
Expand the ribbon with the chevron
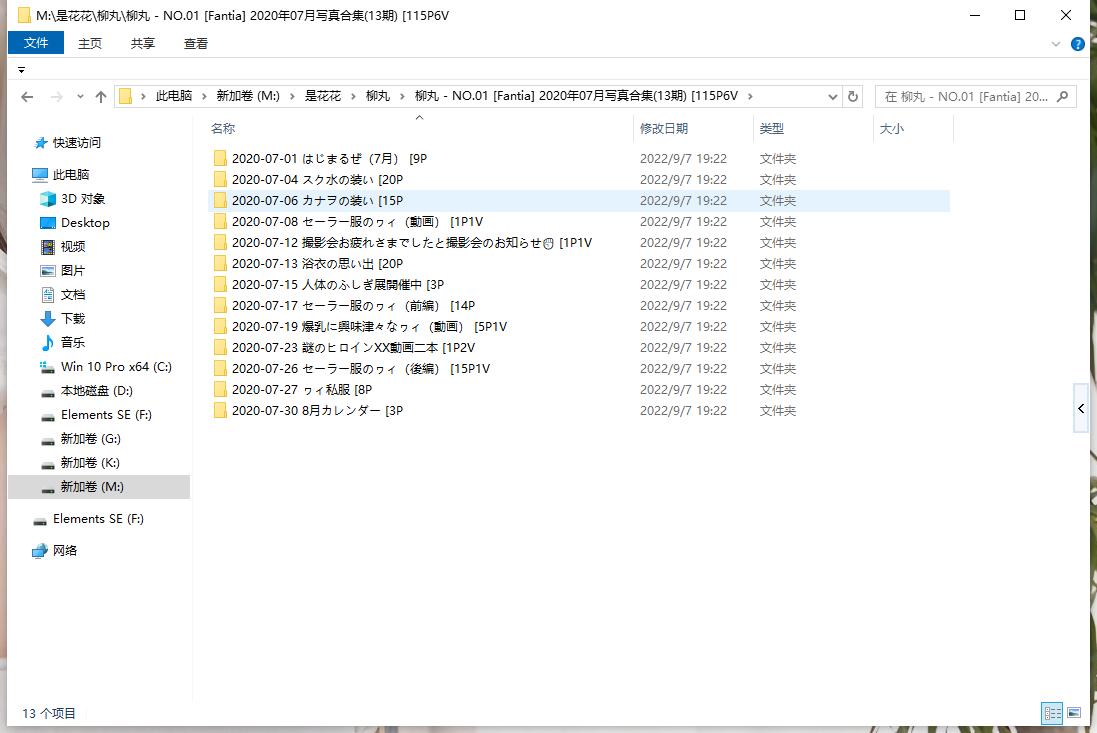[x=1057, y=44]
